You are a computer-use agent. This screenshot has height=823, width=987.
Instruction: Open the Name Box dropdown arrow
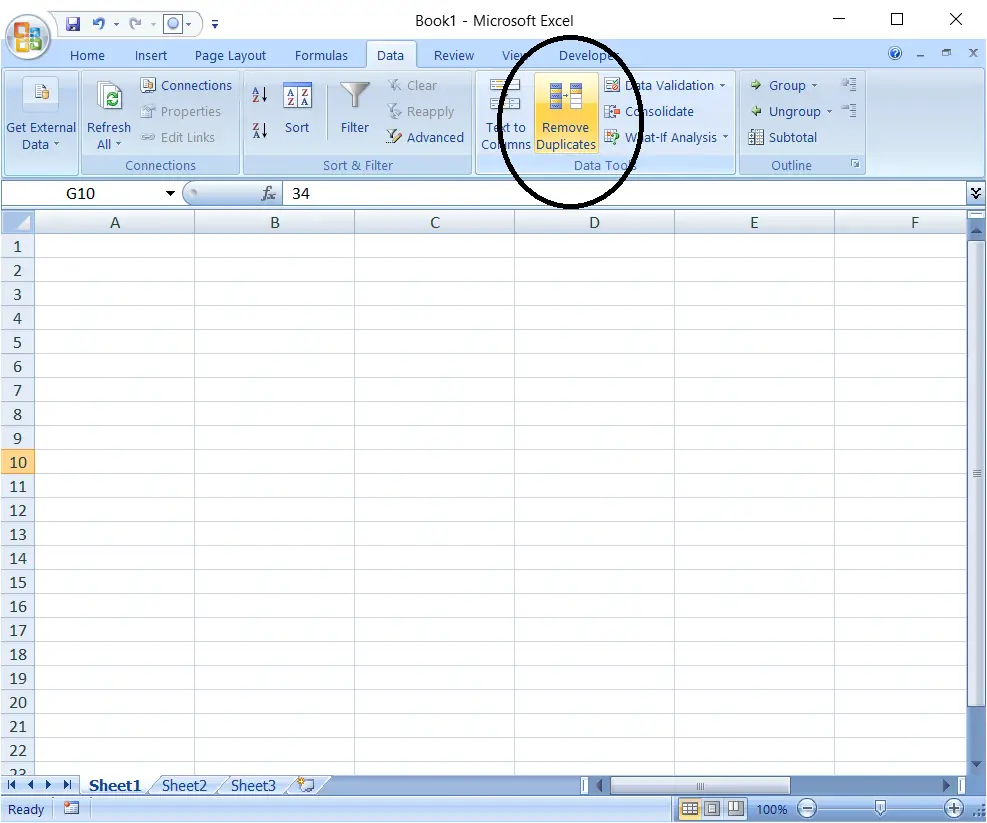(170, 193)
